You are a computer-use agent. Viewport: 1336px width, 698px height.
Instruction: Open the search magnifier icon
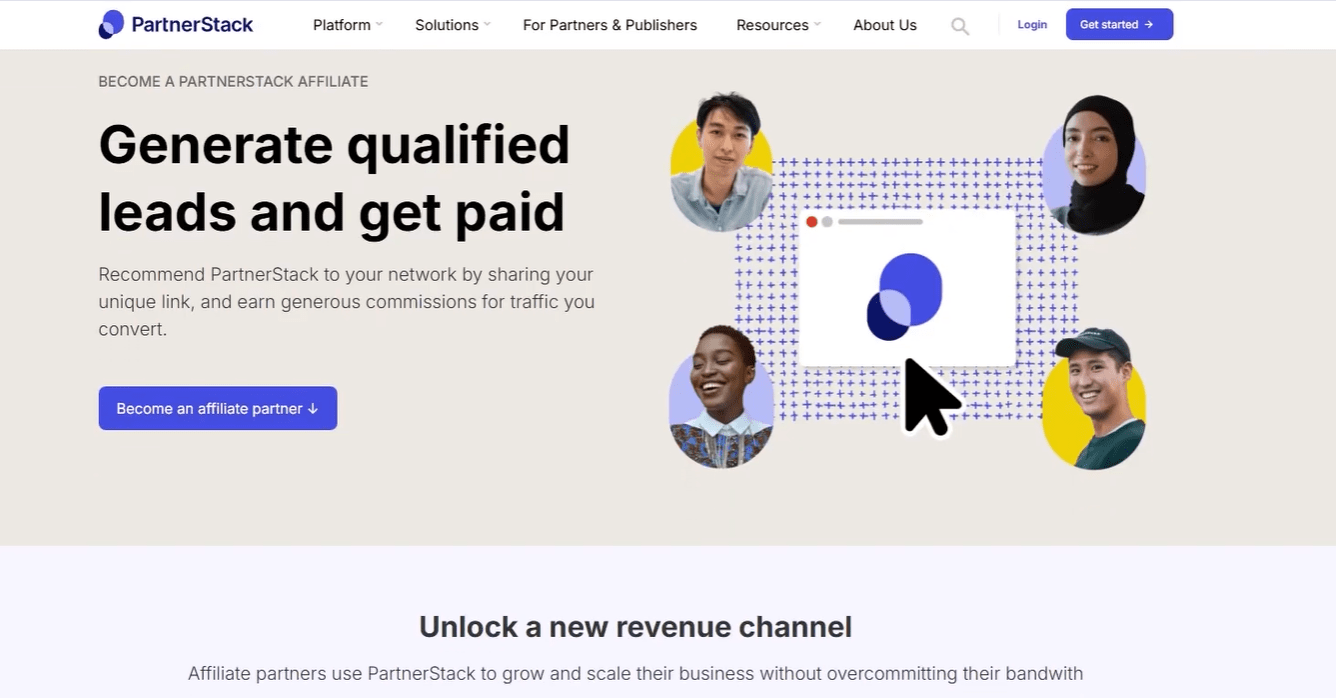(960, 26)
